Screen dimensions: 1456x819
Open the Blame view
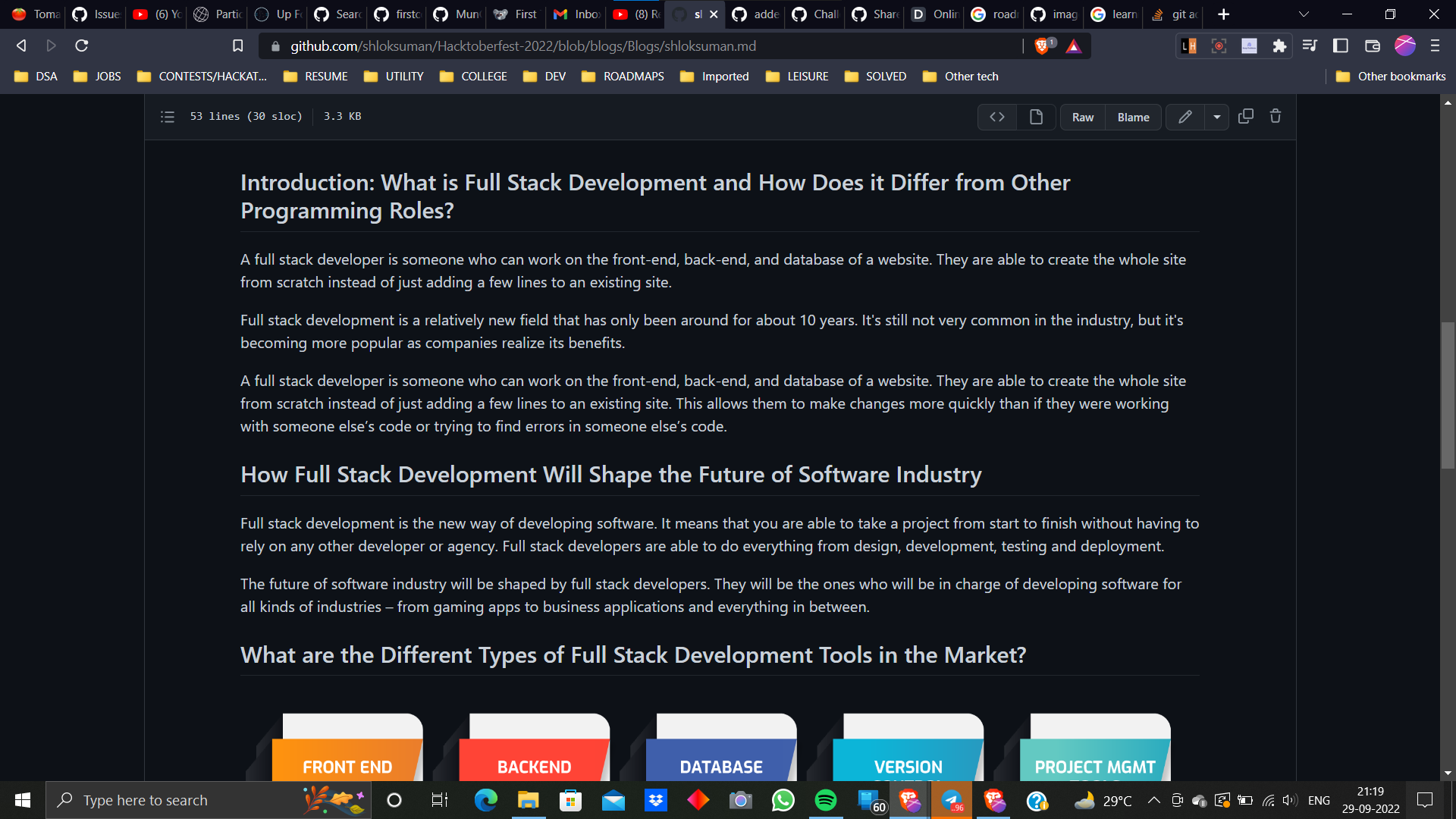click(x=1133, y=117)
